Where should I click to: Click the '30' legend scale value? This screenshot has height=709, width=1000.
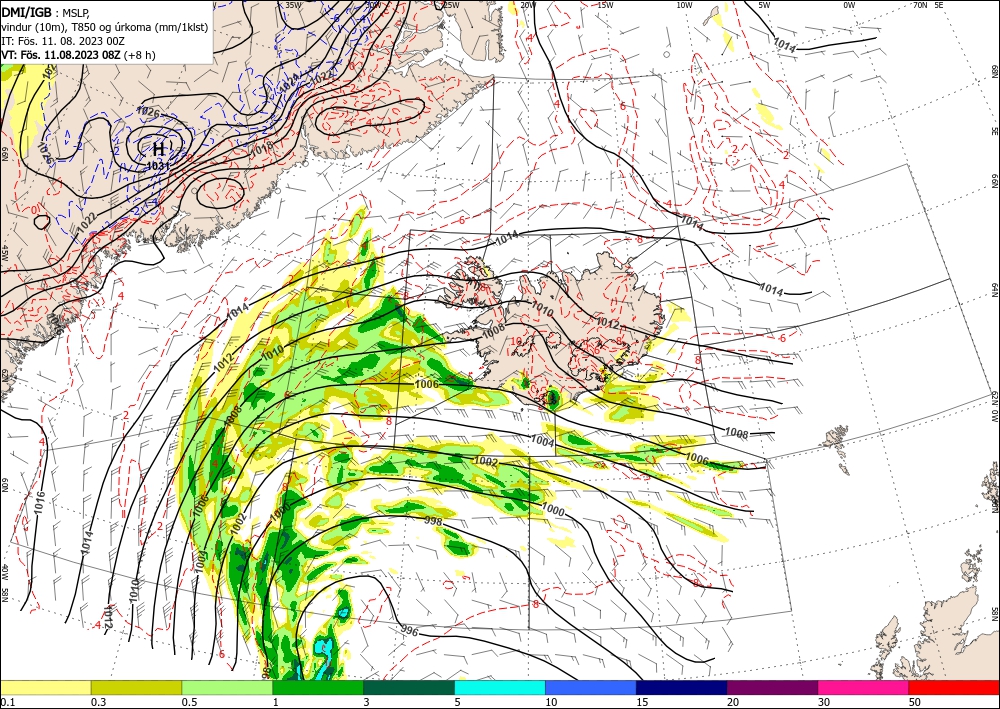pyautogui.click(x=824, y=702)
